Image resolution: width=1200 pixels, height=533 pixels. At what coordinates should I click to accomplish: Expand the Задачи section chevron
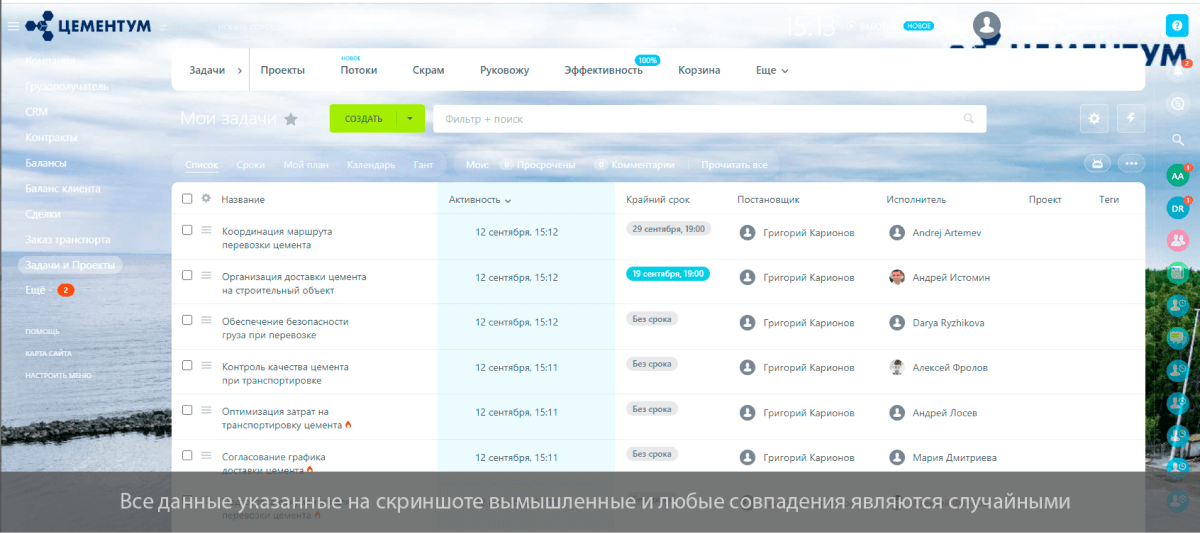pos(239,70)
